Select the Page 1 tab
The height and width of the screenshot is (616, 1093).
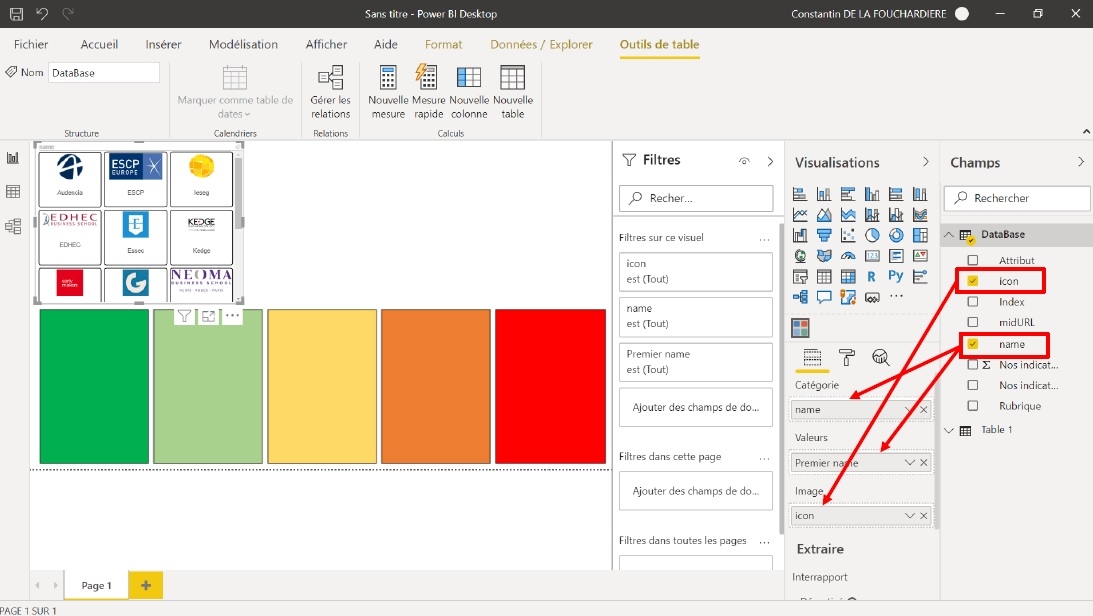(x=96, y=585)
